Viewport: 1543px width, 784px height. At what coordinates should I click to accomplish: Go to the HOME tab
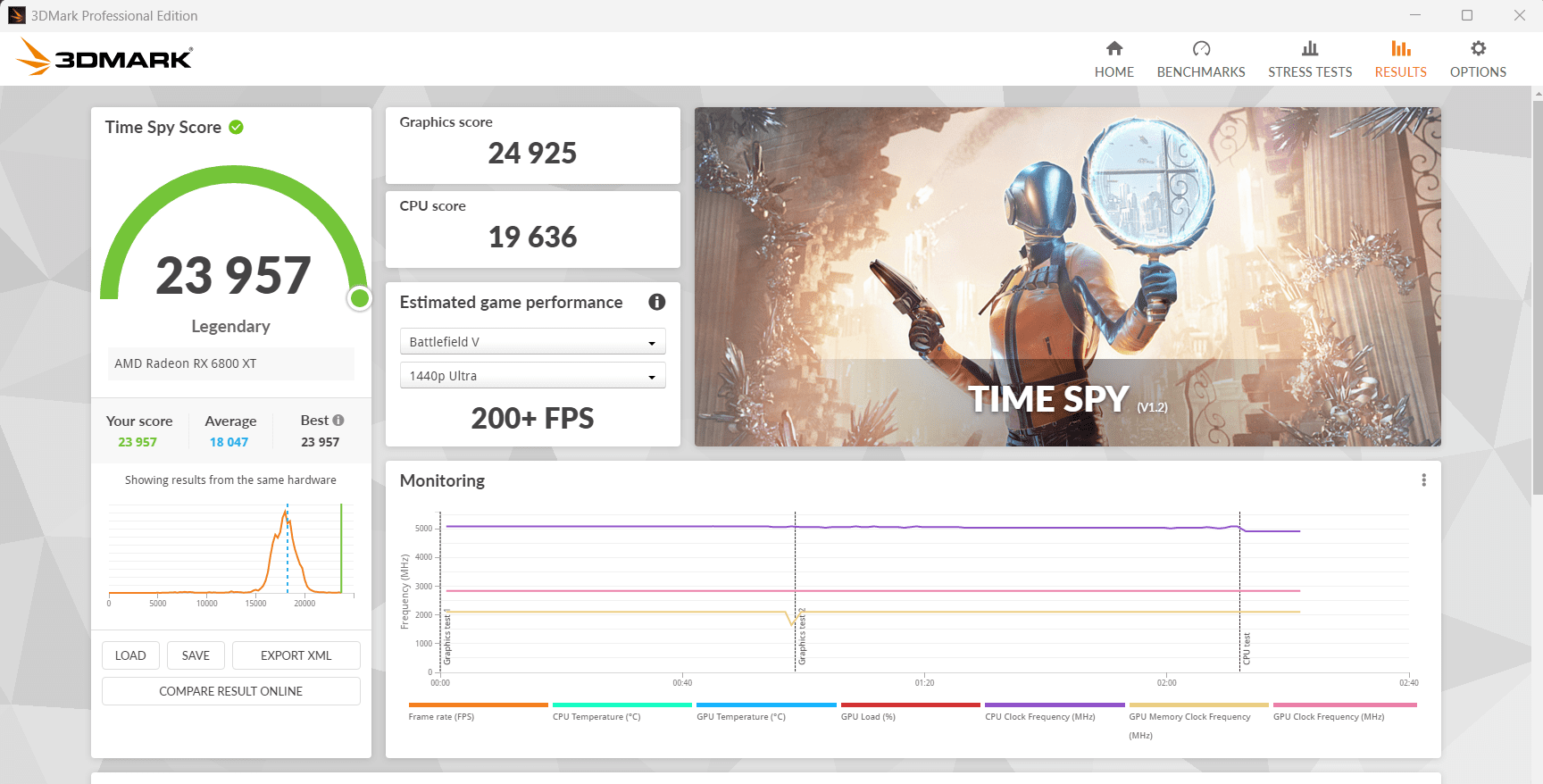(1113, 59)
